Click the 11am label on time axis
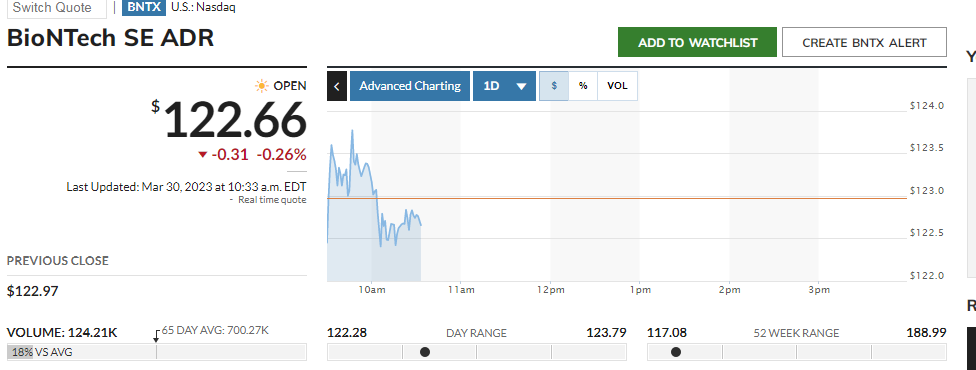The height and width of the screenshot is (370, 976). [461, 290]
